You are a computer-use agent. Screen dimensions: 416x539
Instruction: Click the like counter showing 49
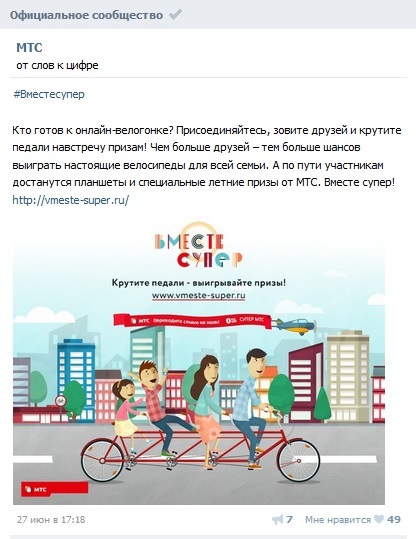coord(394,519)
